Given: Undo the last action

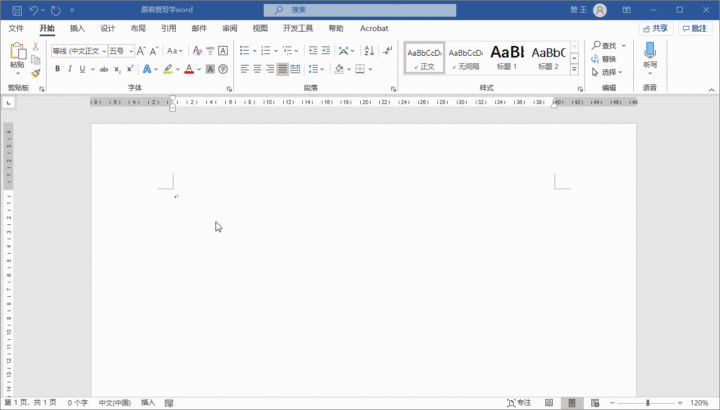Looking at the screenshot, I should click(x=34, y=10).
